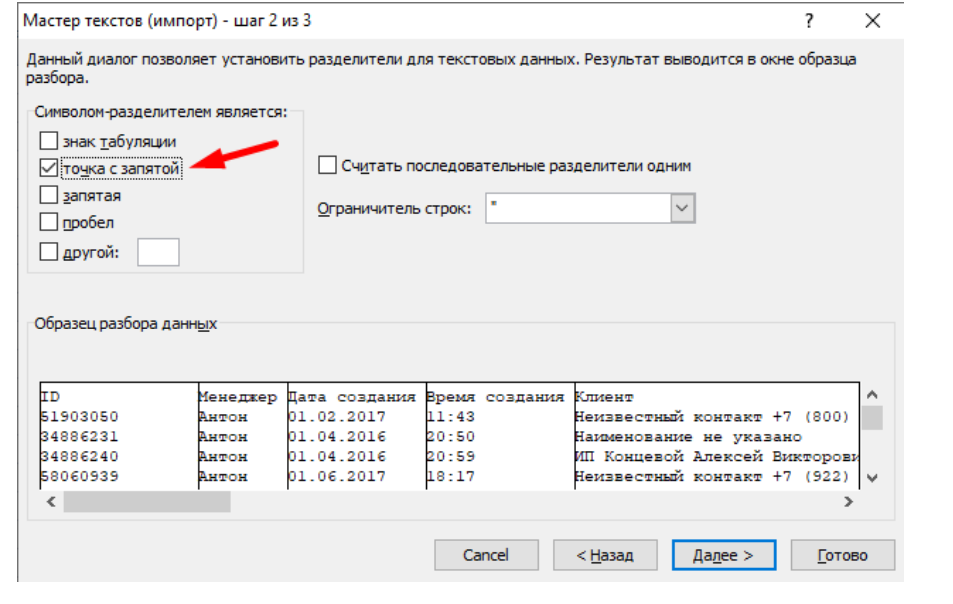Image resolution: width=953 pixels, height=604 pixels.
Task: Click right arrow of horizontal scrollbar
Action: pos(848,502)
